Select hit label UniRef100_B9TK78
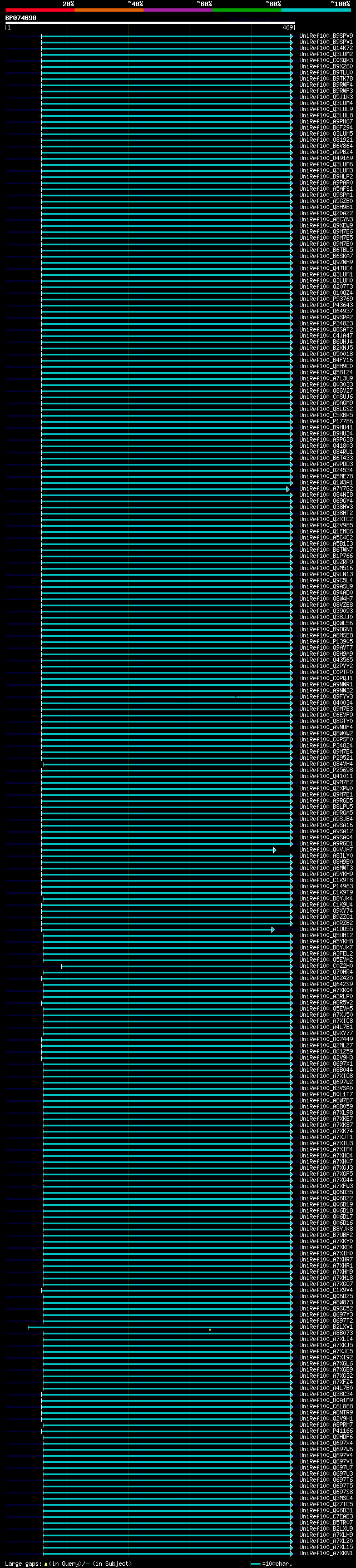Screen dimensions: 356x1568 point(326,78)
